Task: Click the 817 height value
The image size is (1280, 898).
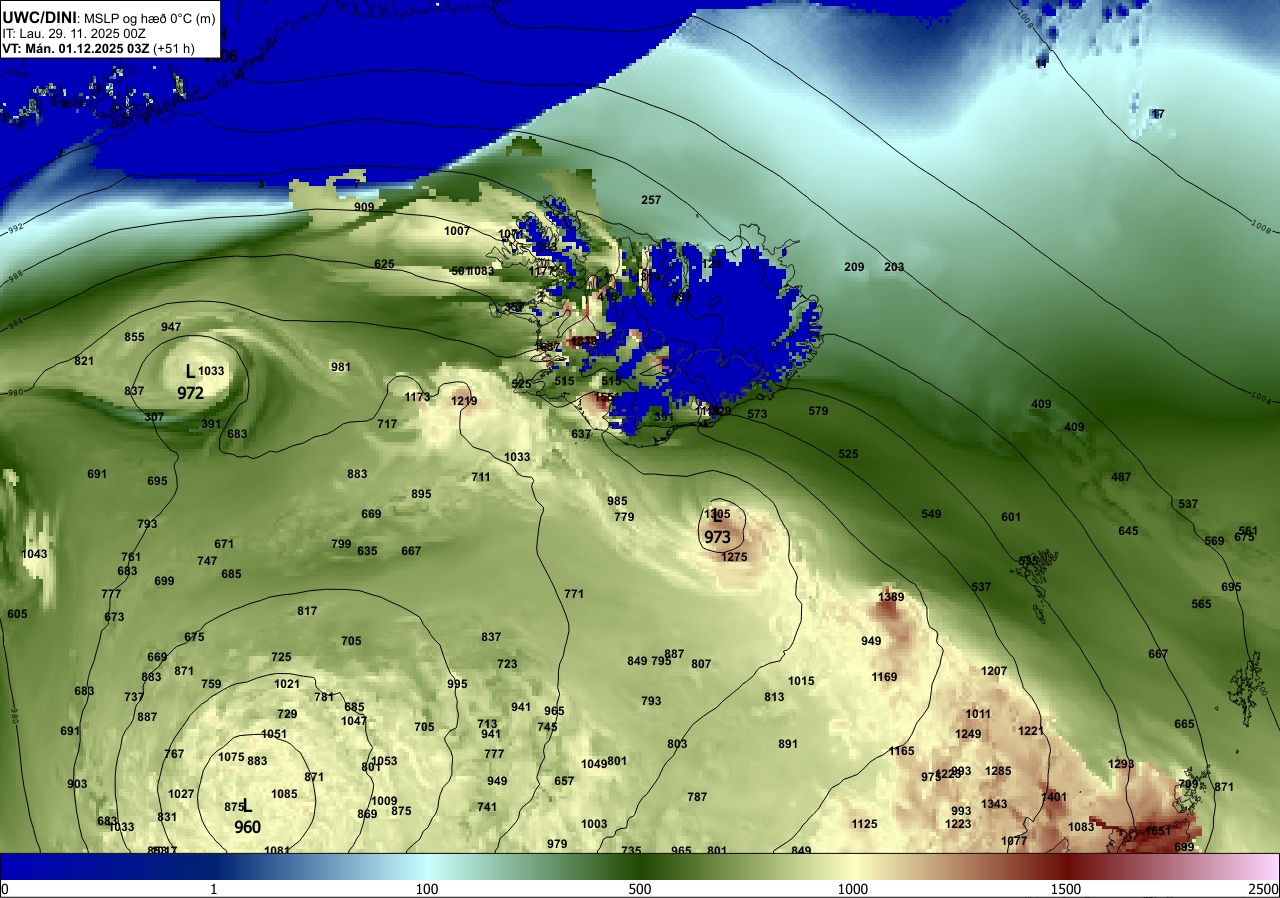Action: pyautogui.click(x=307, y=611)
